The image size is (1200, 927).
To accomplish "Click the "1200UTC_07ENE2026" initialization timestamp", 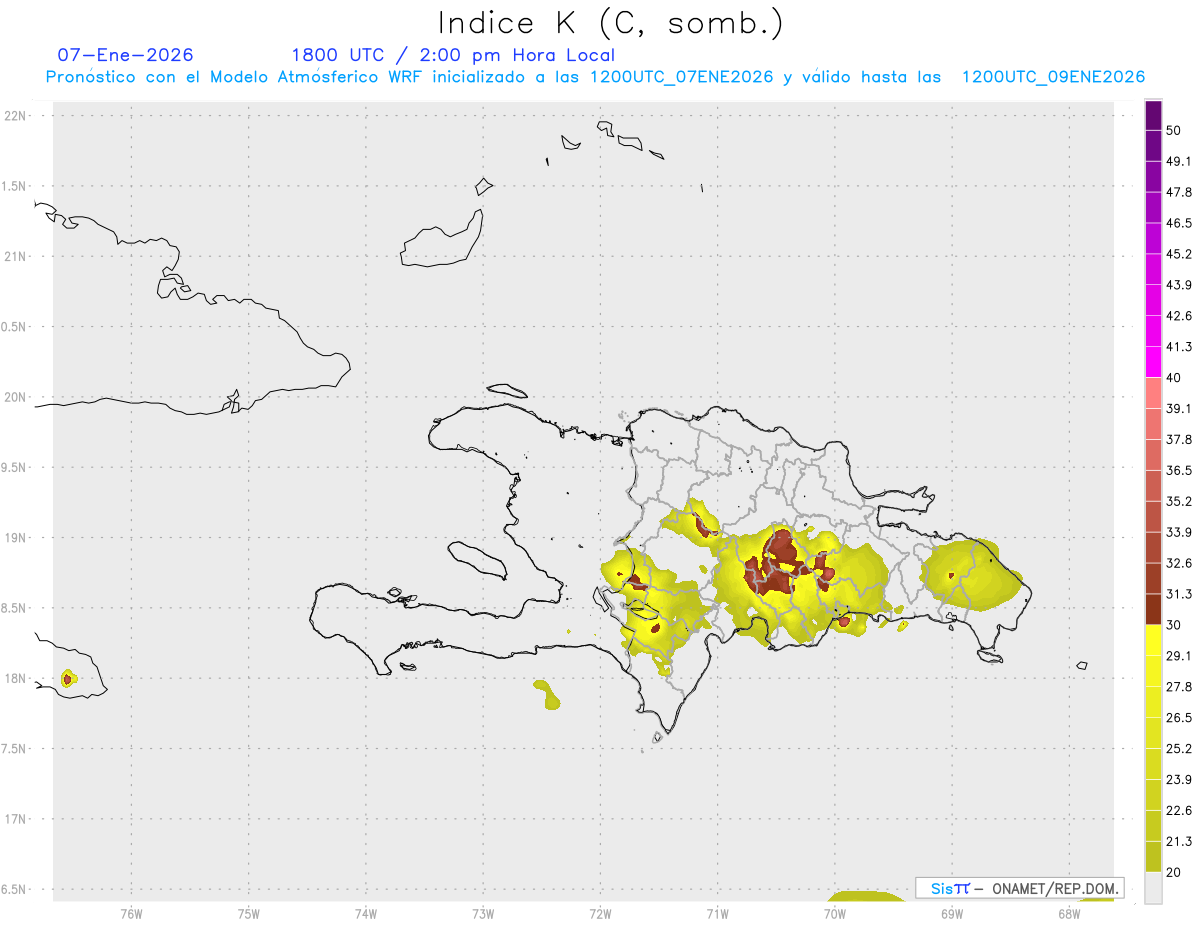I will point(682,77).
